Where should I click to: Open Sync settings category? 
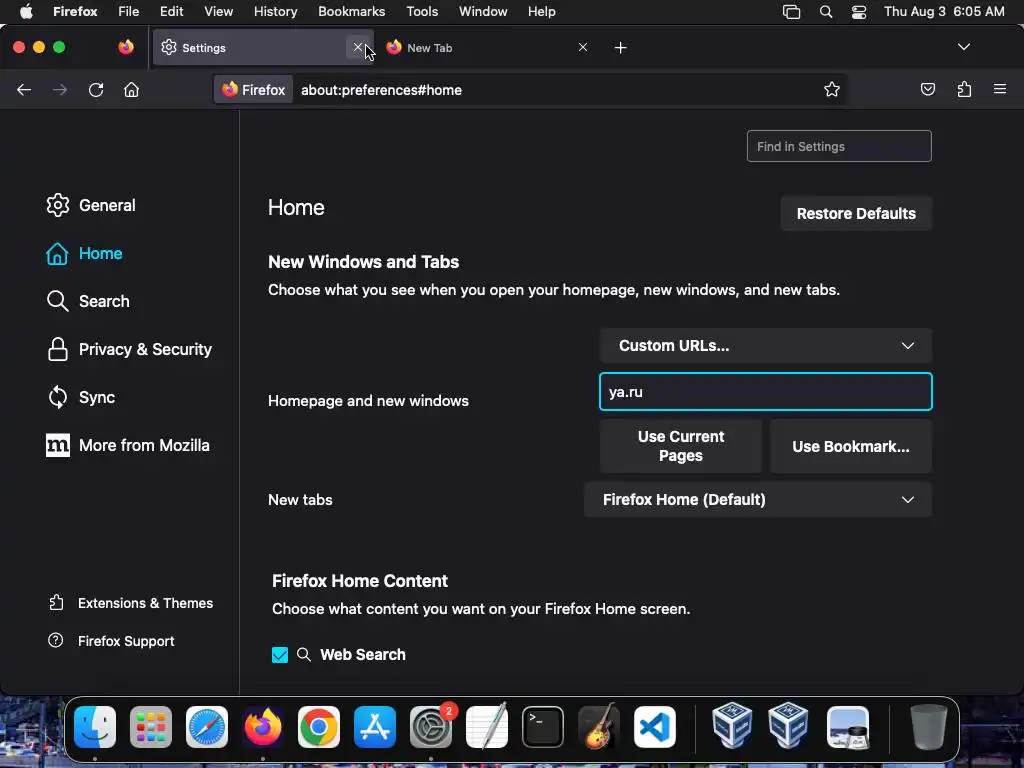coord(80,397)
